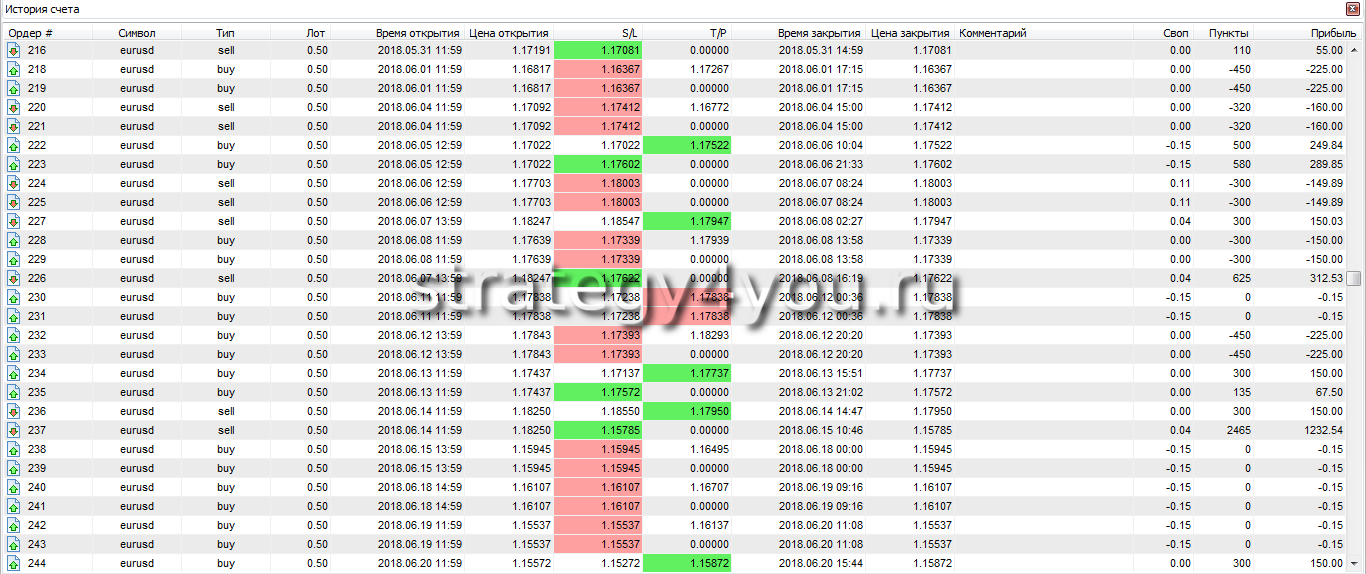Select the sell icon beside order 227
This screenshot has height=574, width=1366.
[x=14, y=221]
